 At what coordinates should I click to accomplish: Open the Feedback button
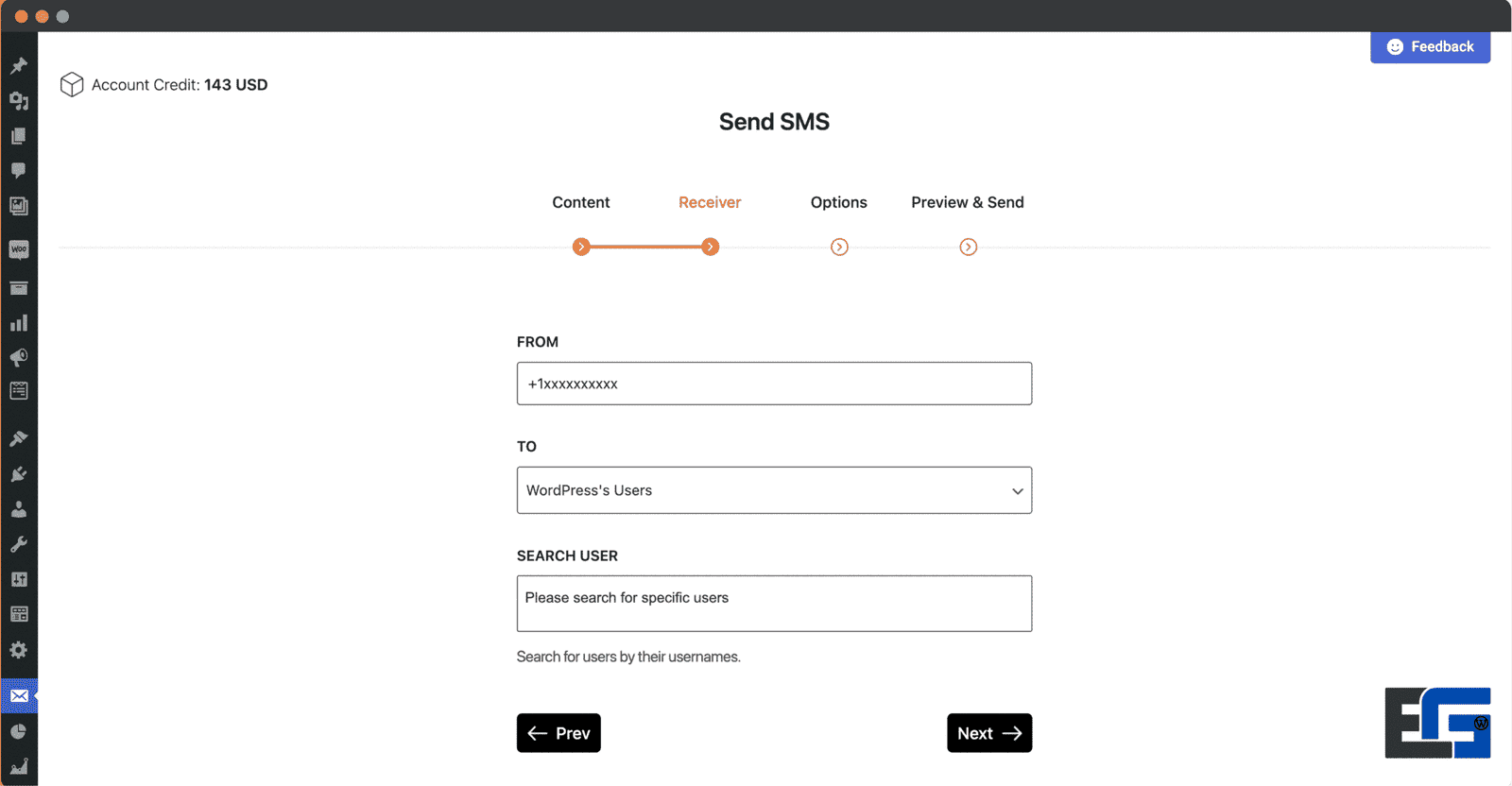(1430, 47)
